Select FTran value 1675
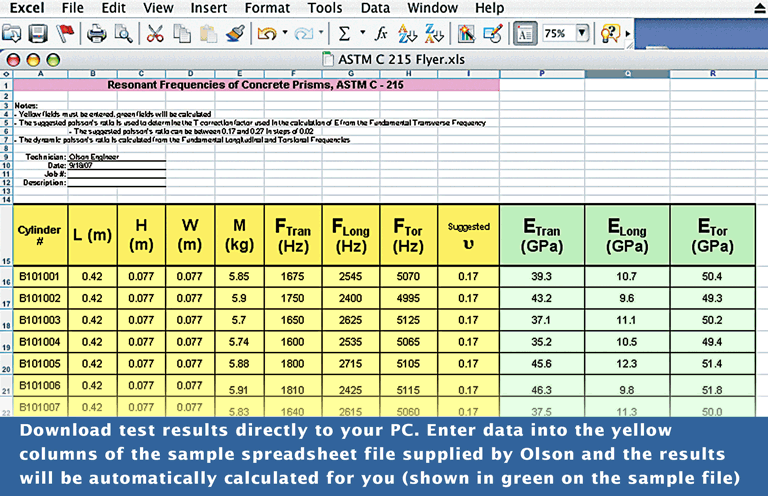The height and width of the screenshot is (496, 768). point(293,277)
